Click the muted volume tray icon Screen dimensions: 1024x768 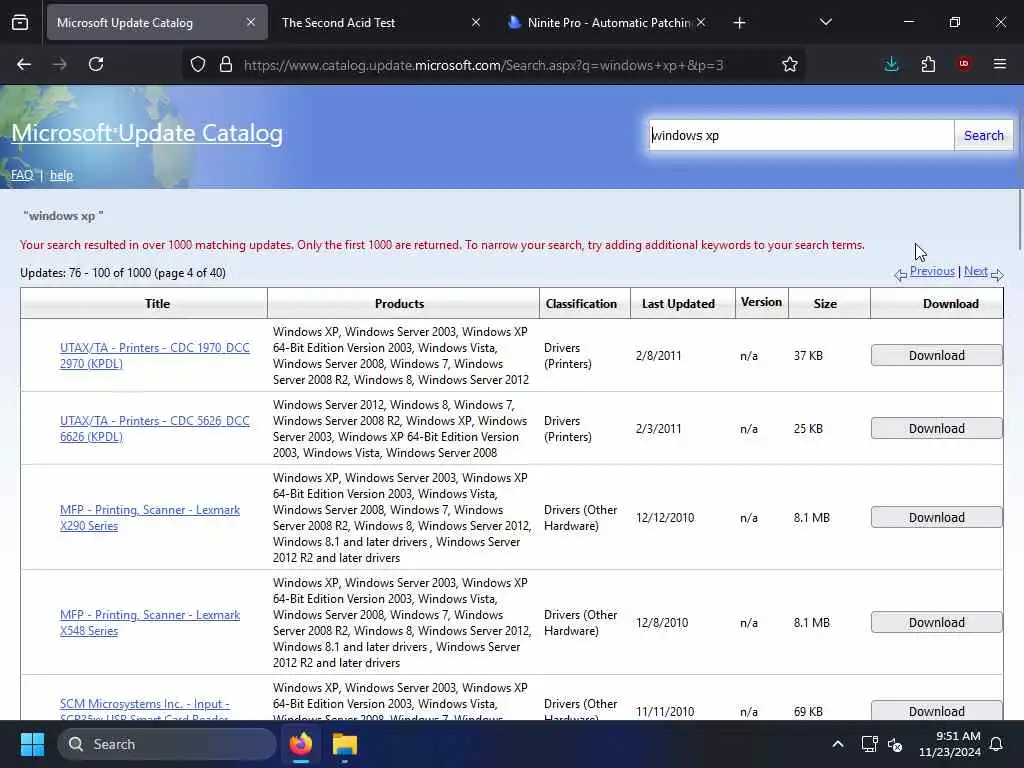click(x=895, y=744)
